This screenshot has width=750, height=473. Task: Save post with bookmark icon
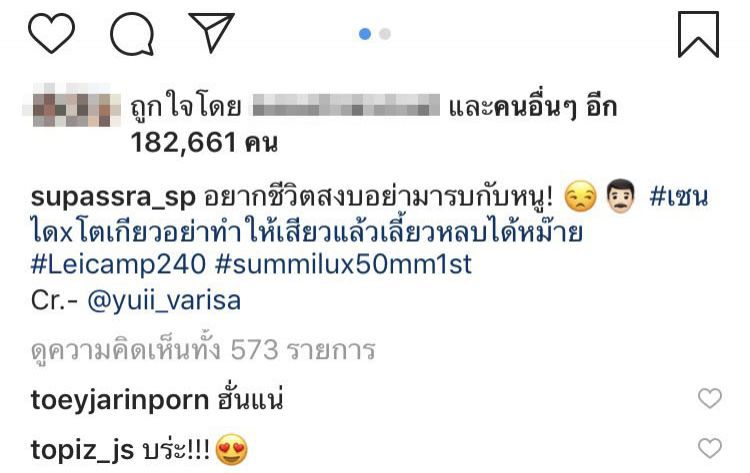click(698, 34)
